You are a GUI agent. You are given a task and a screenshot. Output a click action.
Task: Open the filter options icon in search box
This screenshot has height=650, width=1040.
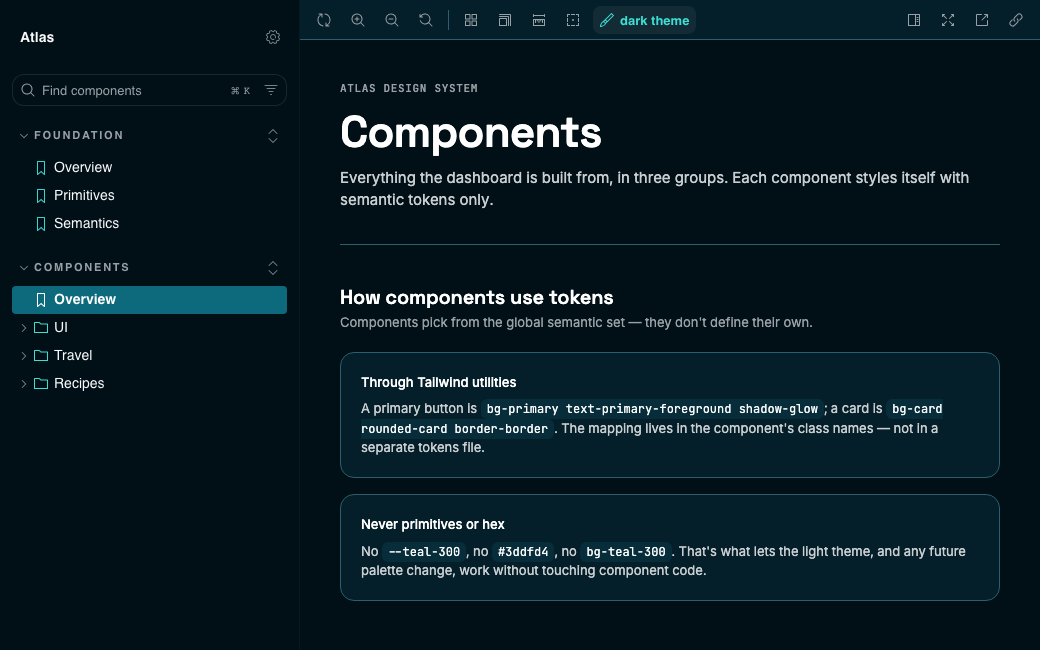pos(271,90)
